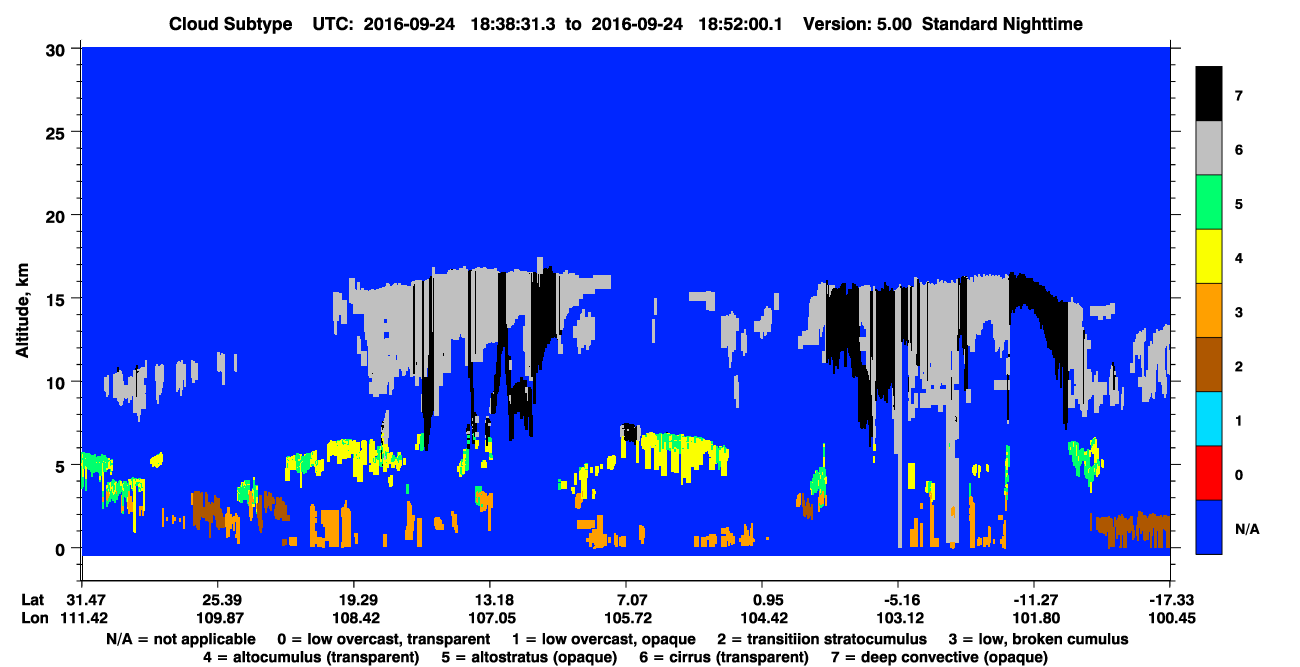
Task: Click the small black cloud cell above latitude 7.07
Action: pos(629,432)
